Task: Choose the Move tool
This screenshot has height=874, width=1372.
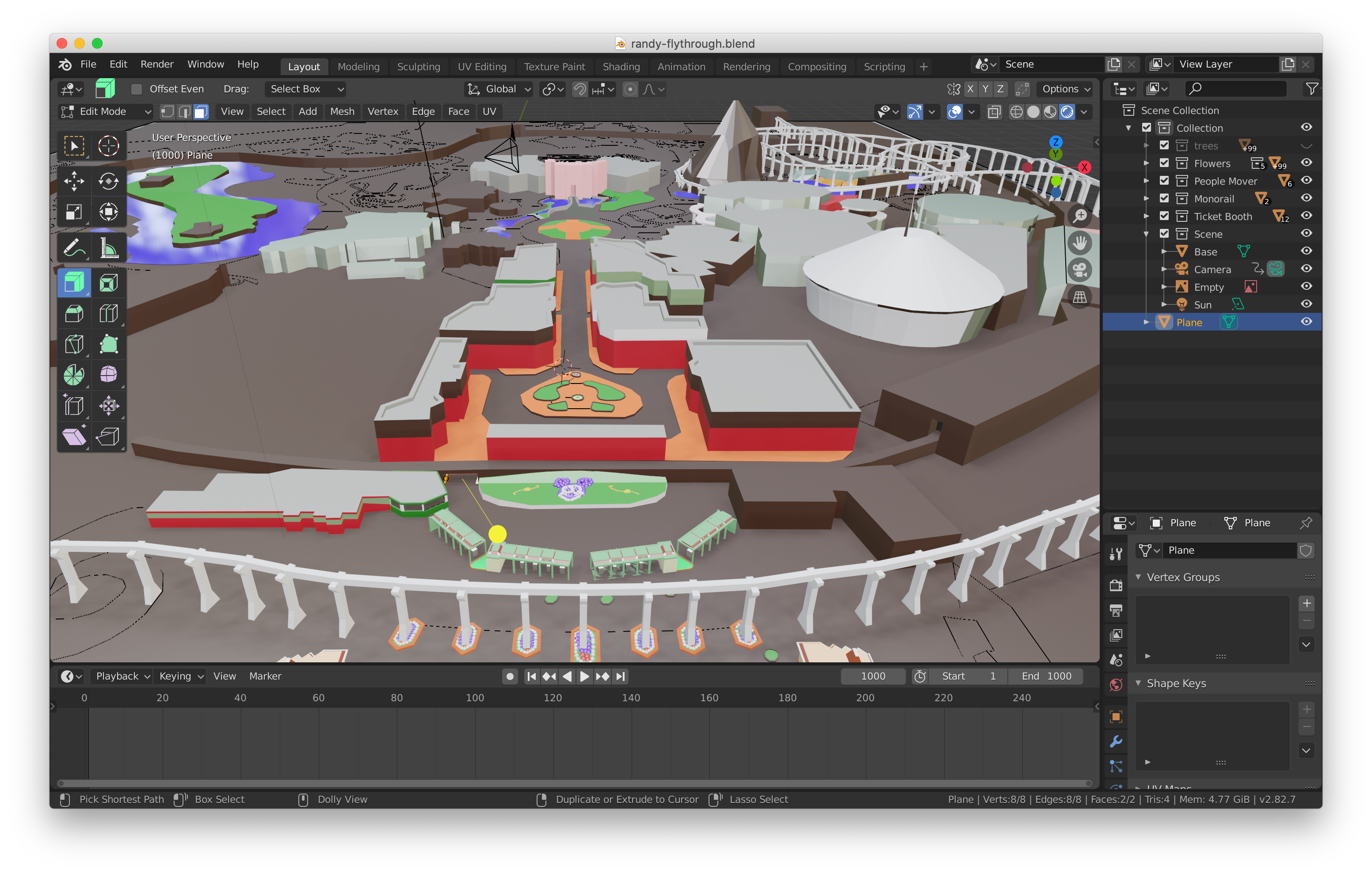Action: point(74,182)
